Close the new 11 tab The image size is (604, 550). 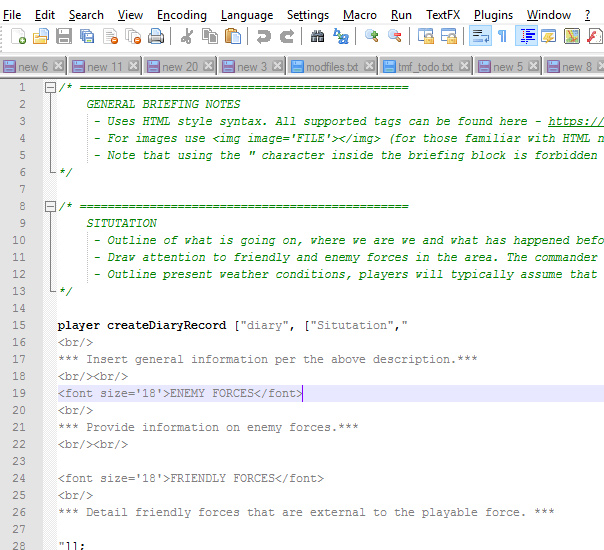(133, 66)
